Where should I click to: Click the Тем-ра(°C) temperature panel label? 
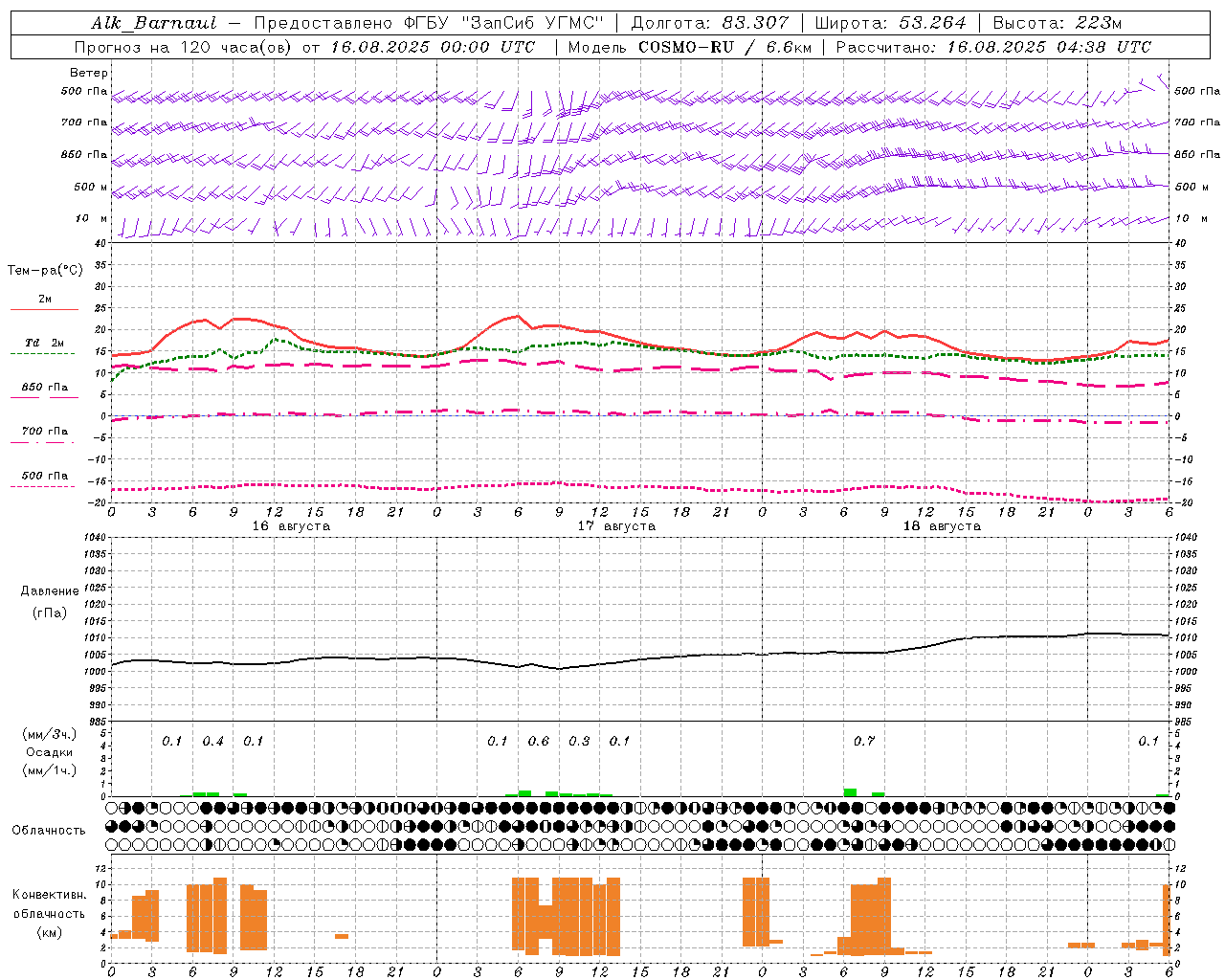tap(45, 271)
